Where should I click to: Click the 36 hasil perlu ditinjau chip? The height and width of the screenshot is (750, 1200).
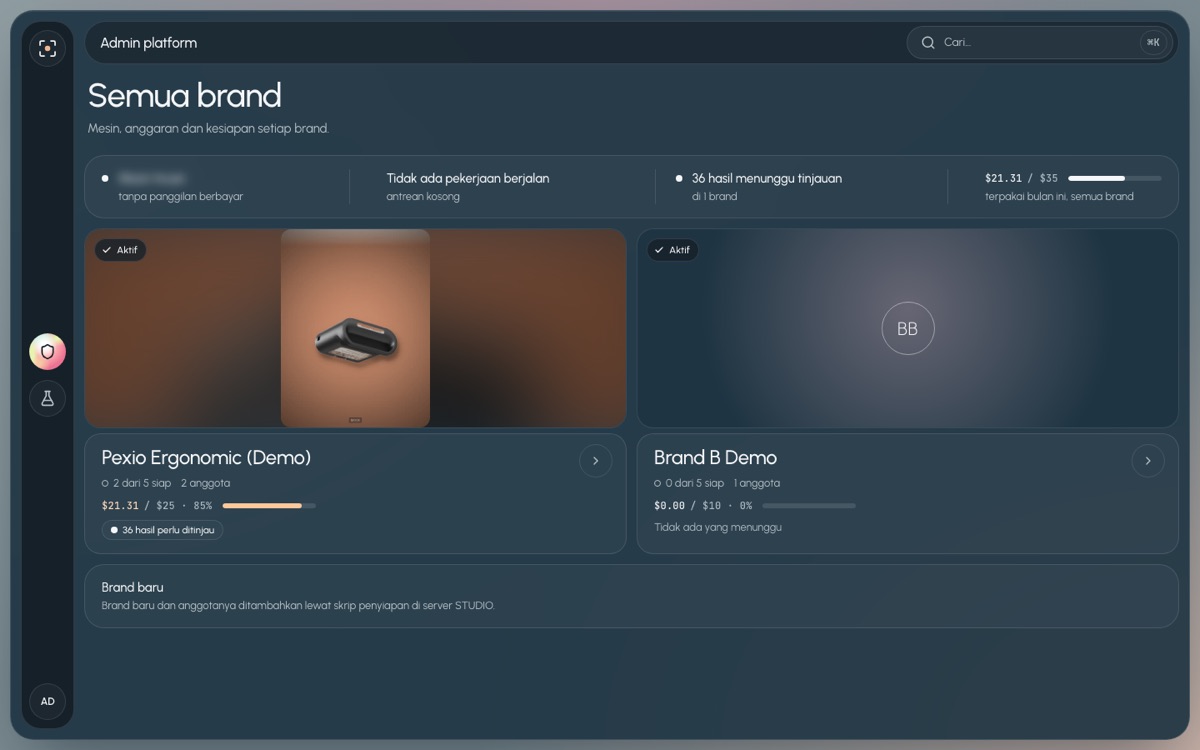162,530
